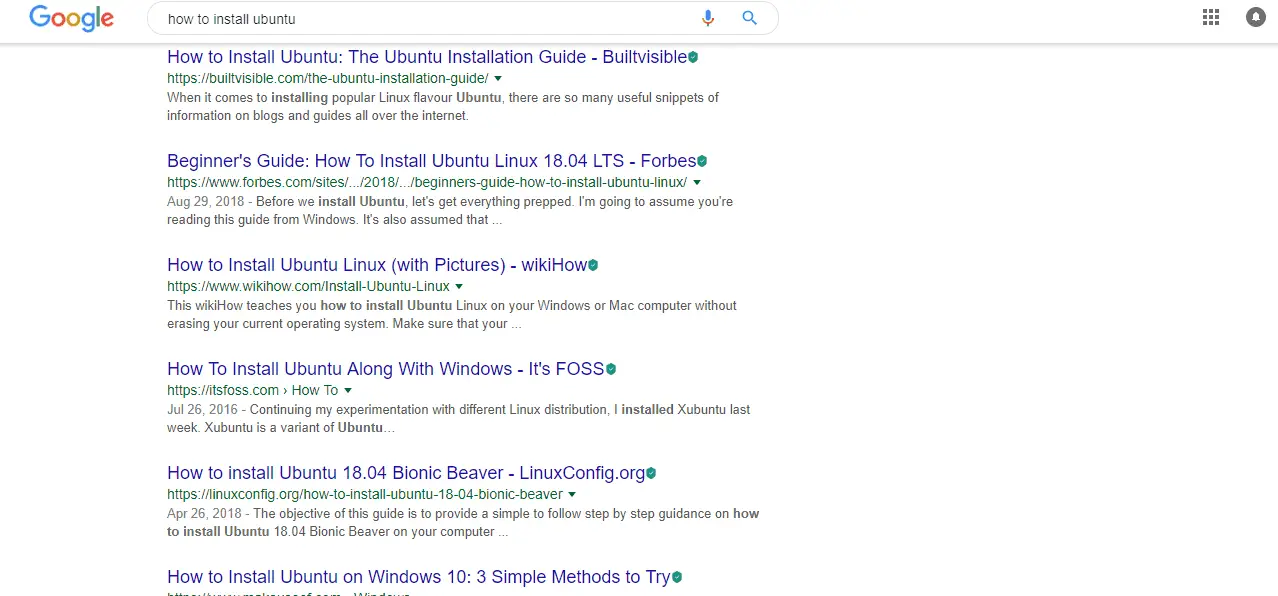Click the 'Apr 26, 2018' date in LinuxConfig snippet
Viewport: 1278px width, 596px height.
pos(203,514)
